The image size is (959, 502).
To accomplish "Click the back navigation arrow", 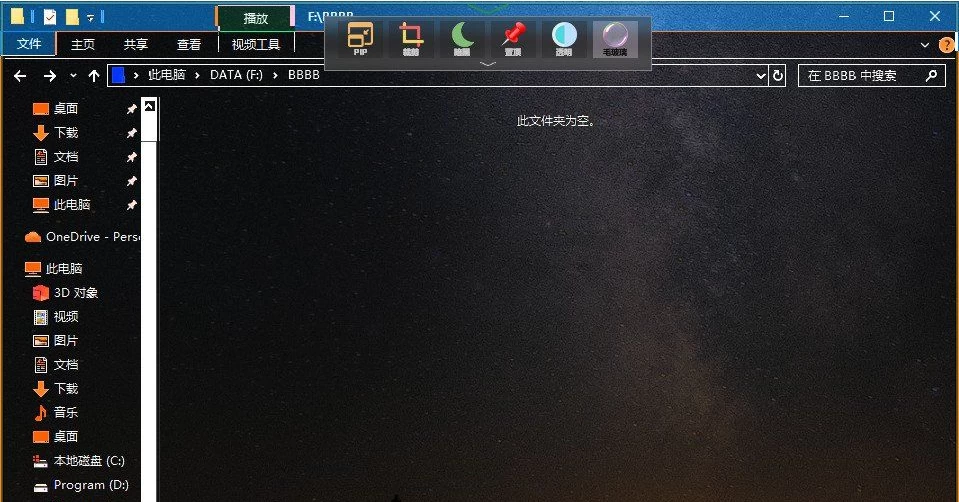I will pyautogui.click(x=20, y=76).
